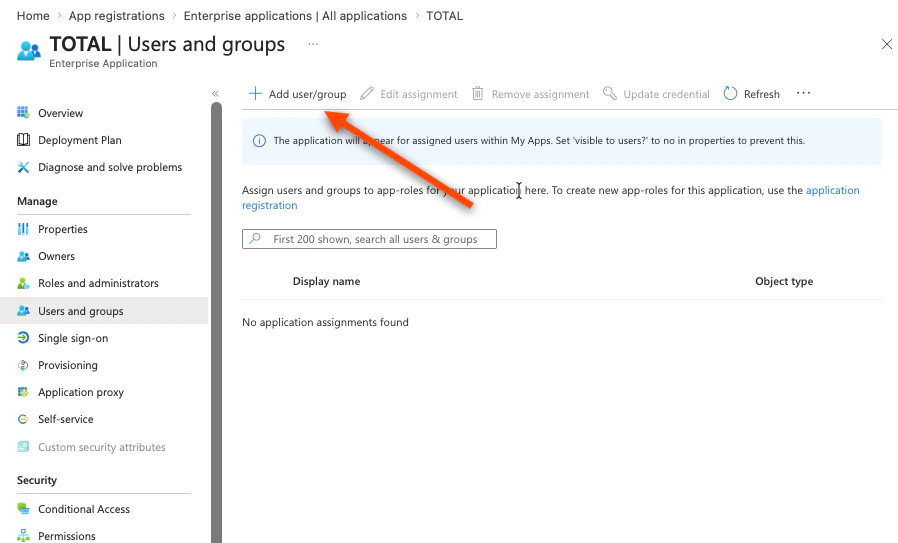This screenshot has height=543, width=898.
Task: Click the Single sign-on arrow icon
Action: point(23,337)
